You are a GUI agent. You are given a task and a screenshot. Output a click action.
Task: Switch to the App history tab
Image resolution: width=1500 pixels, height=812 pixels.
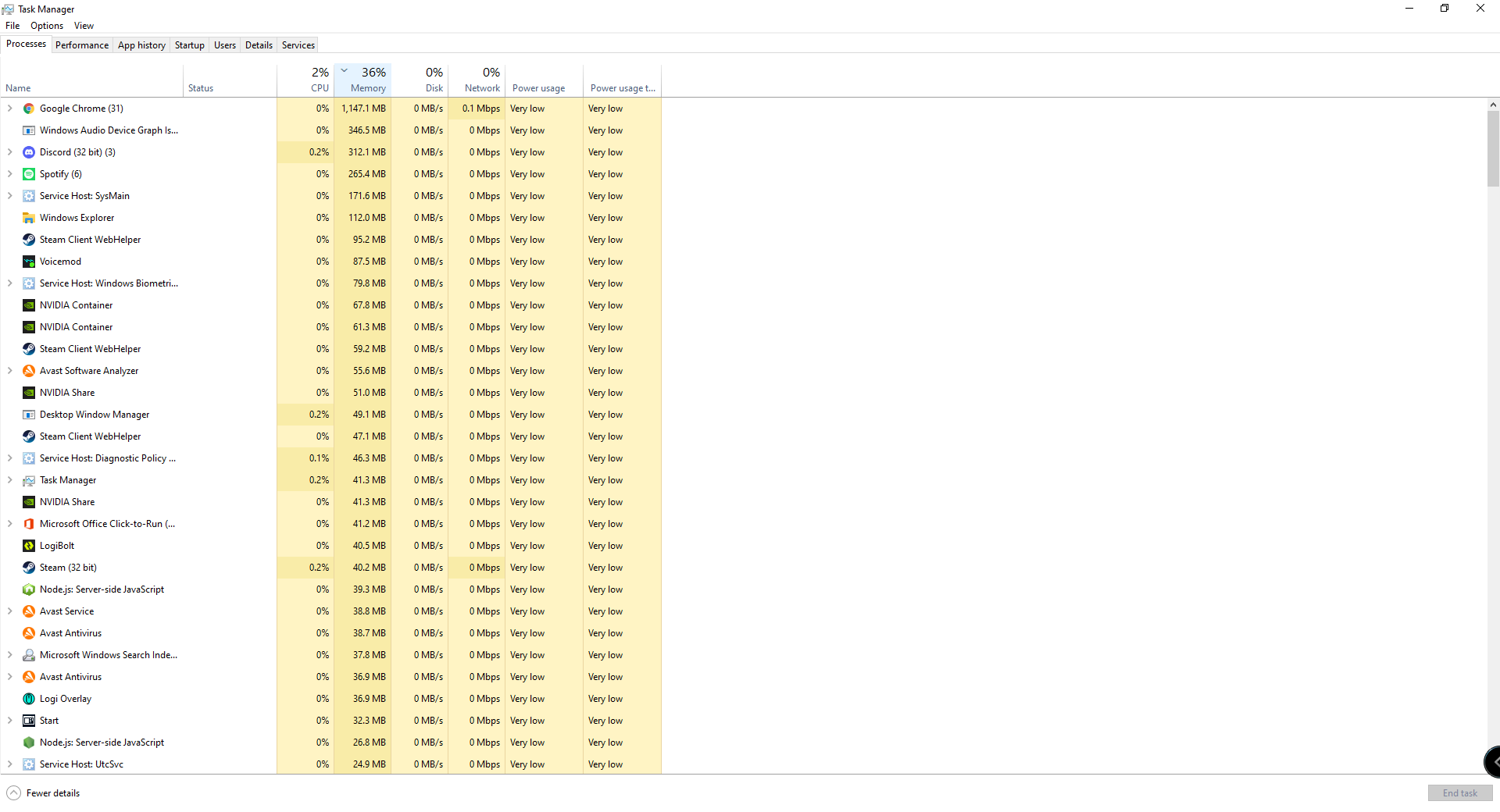[x=141, y=45]
